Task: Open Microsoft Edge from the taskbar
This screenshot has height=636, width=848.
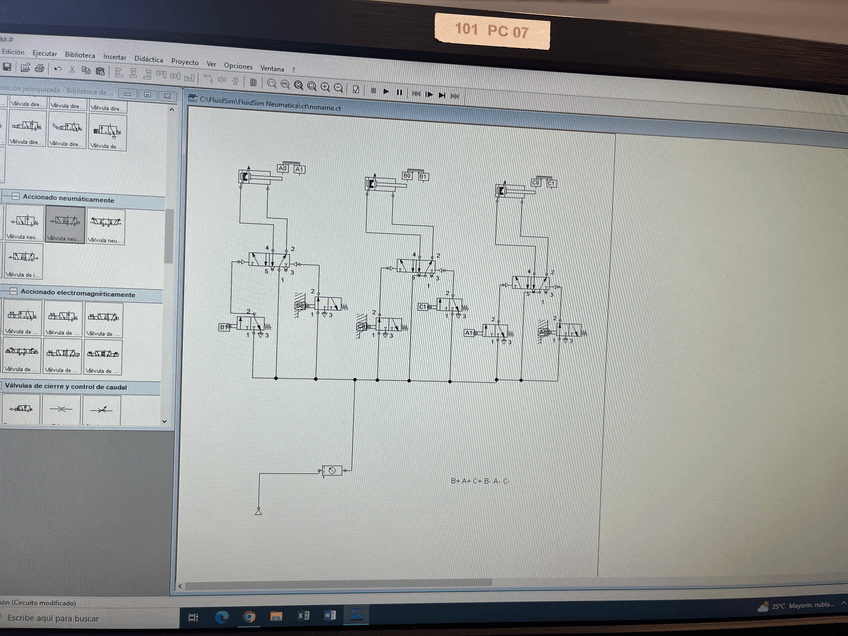Action: (222, 616)
